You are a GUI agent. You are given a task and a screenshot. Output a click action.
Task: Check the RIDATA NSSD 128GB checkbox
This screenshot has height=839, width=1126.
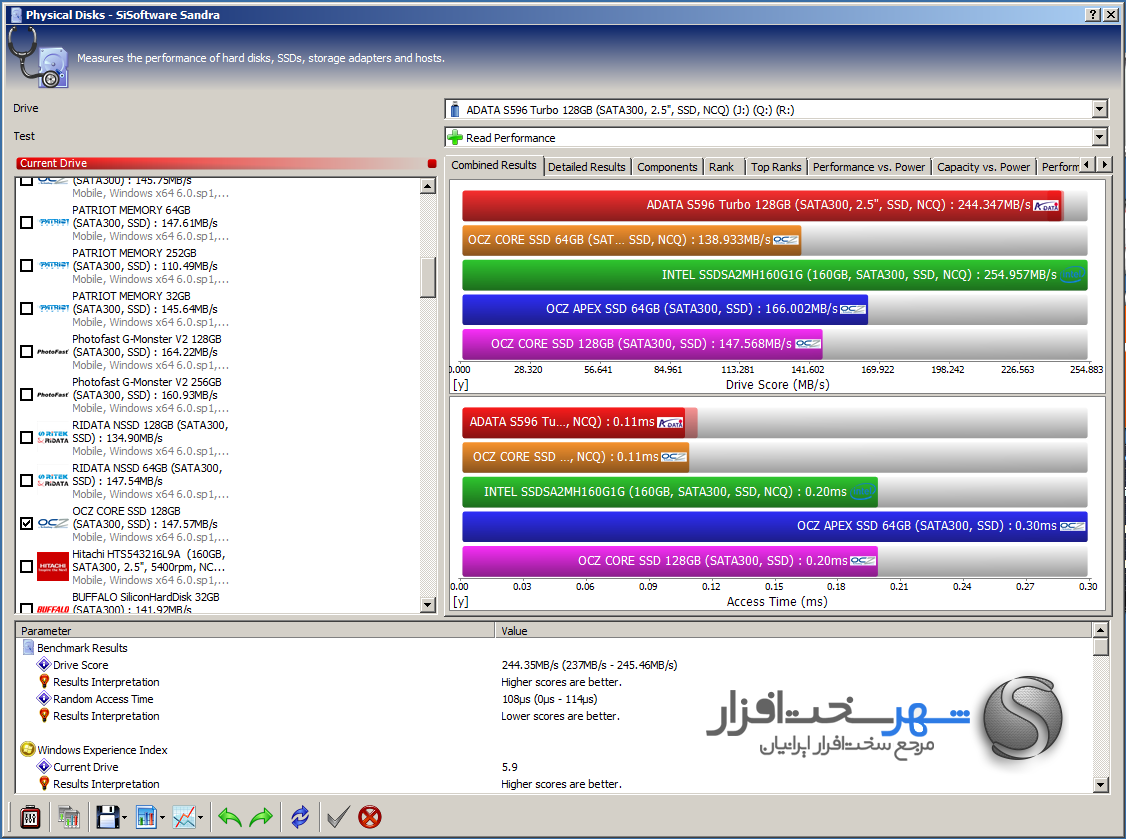coord(27,437)
